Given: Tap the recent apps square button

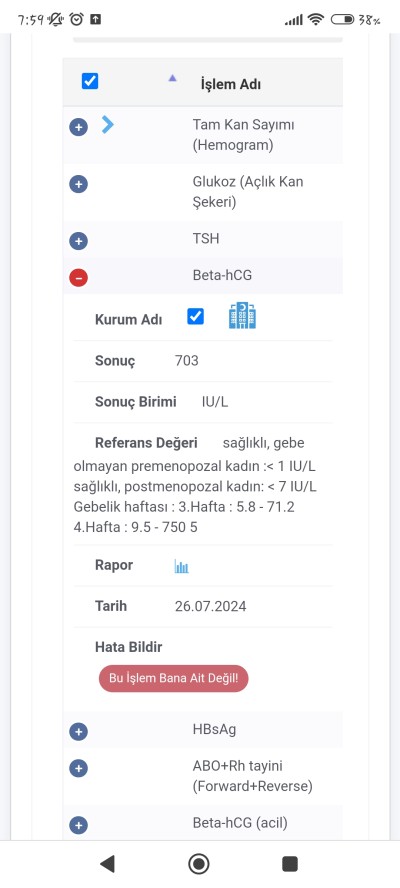Looking at the screenshot, I should tap(290, 864).
